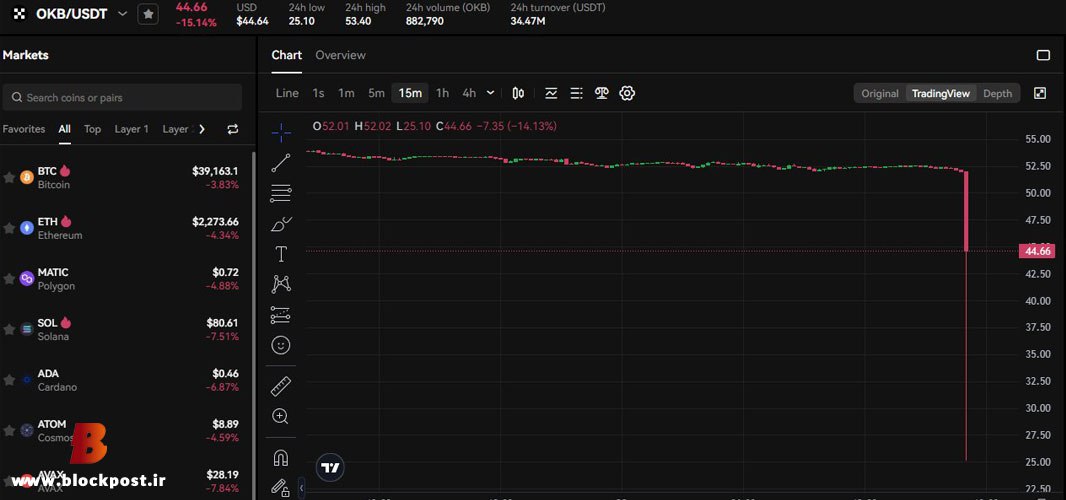Click the Search coins or pairs field
Screen dimensions: 1066x500
tap(122, 97)
